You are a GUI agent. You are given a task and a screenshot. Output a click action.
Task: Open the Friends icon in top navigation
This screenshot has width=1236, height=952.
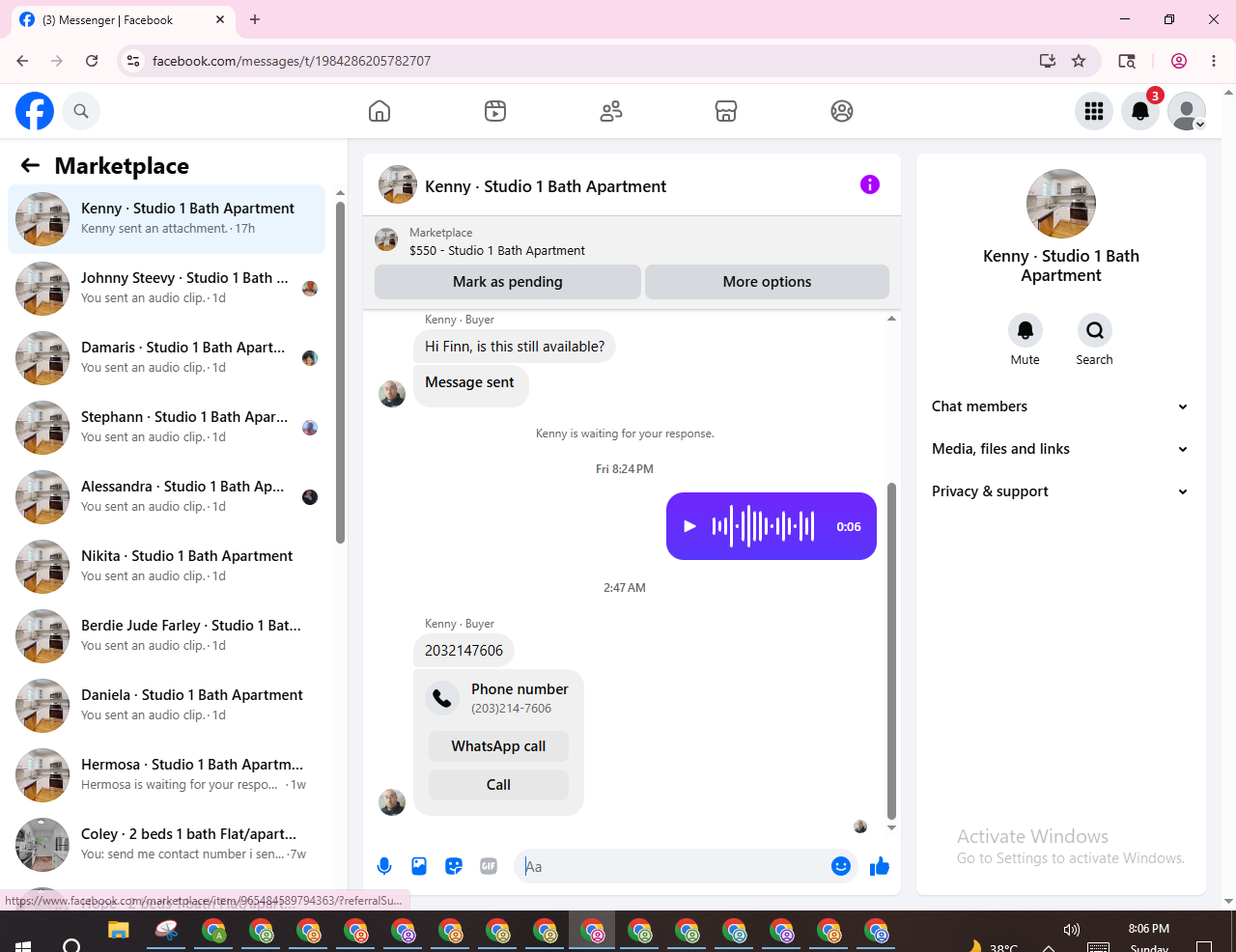tap(611, 111)
